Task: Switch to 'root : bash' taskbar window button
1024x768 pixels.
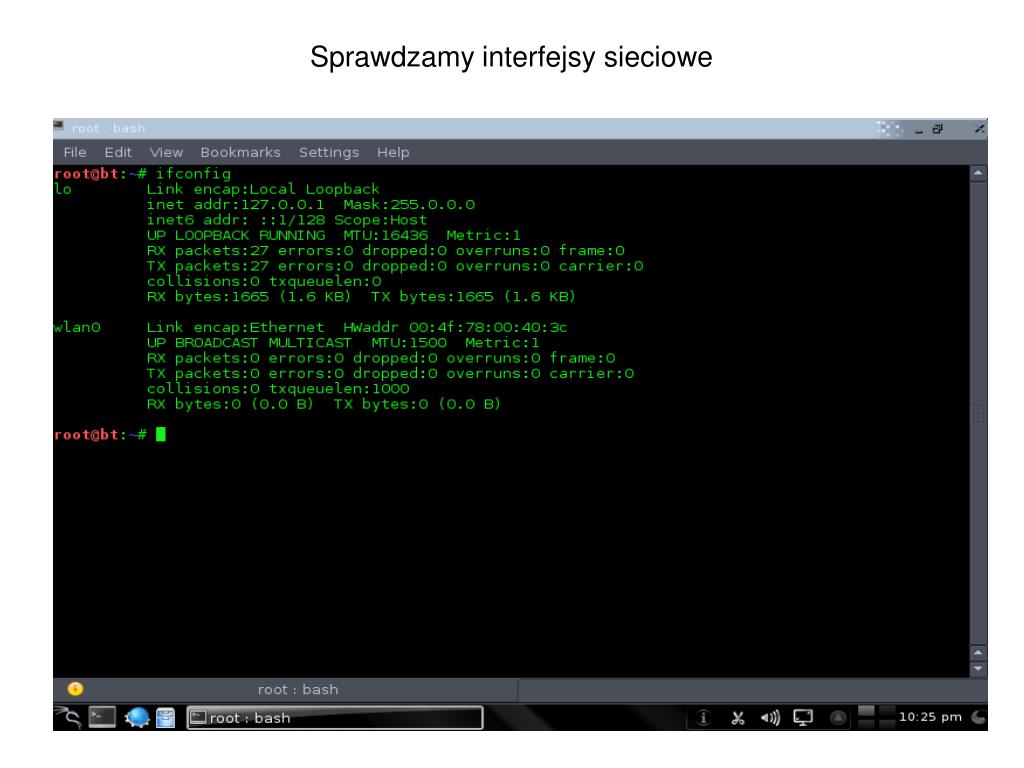Action: pos(335,718)
